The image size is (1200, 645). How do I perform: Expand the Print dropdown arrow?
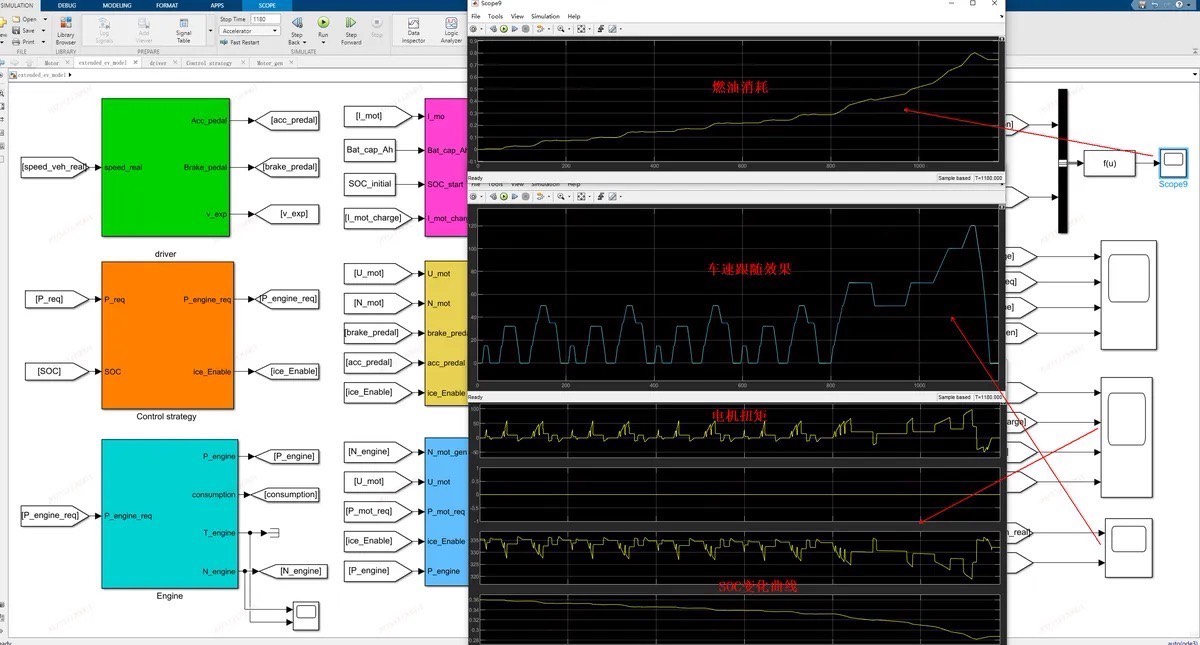45,42
